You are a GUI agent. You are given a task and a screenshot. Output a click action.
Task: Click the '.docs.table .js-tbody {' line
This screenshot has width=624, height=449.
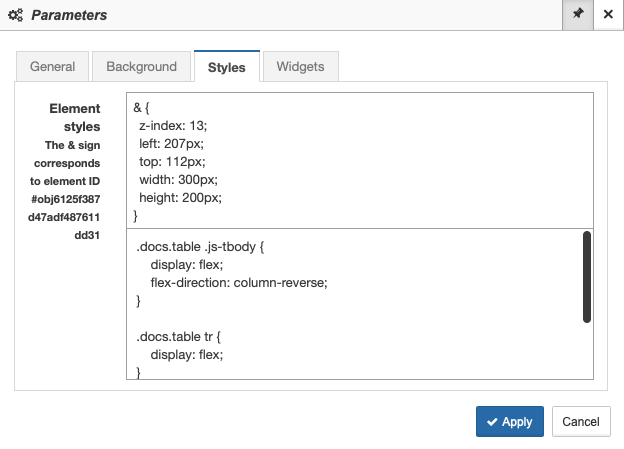pos(200,247)
